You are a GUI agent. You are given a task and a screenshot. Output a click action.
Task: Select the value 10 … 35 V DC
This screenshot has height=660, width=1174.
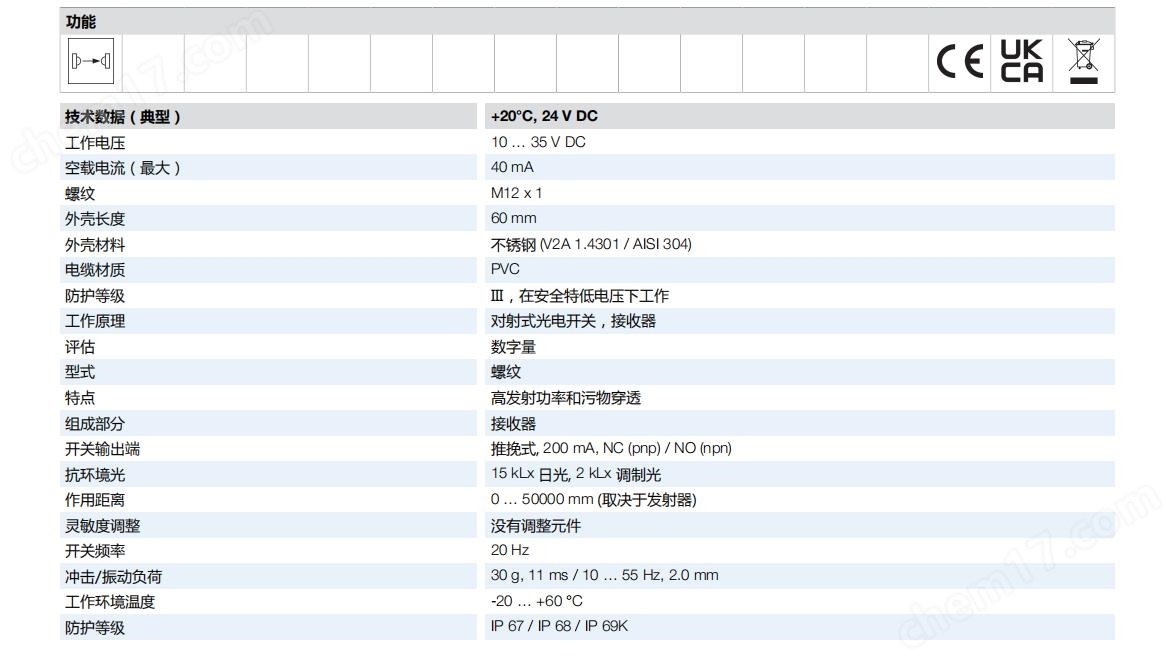tap(538, 142)
